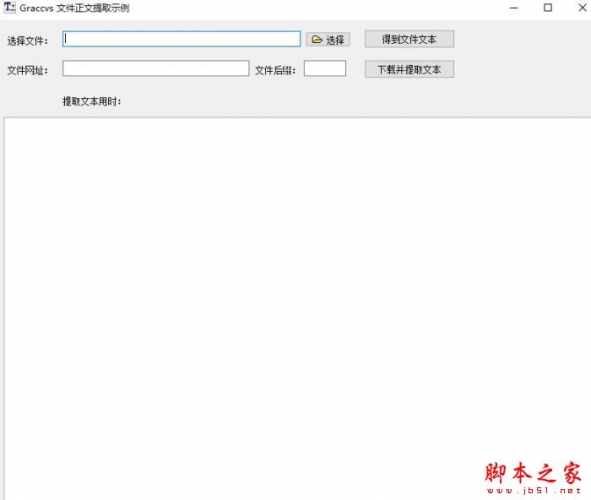Click the 提取文本用时 label

click(x=92, y=101)
